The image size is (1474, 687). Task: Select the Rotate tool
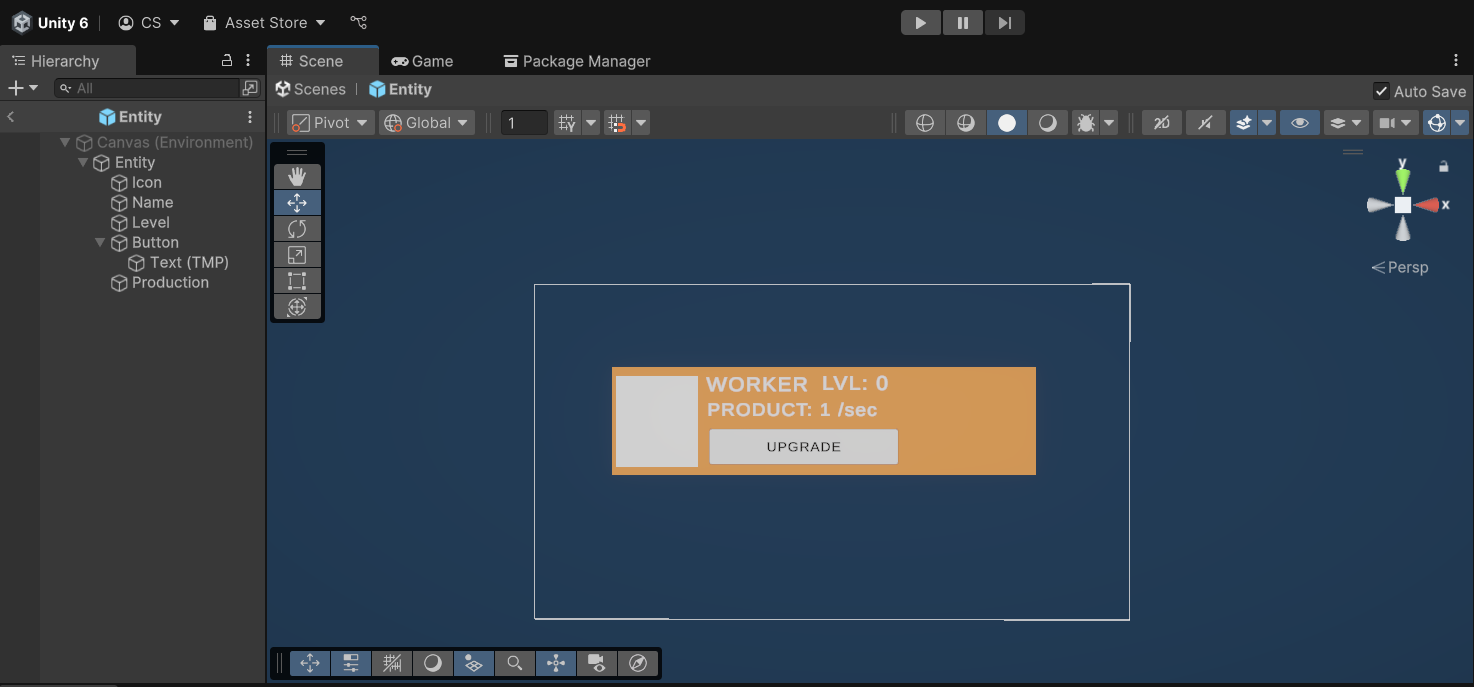tap(297, 229)
